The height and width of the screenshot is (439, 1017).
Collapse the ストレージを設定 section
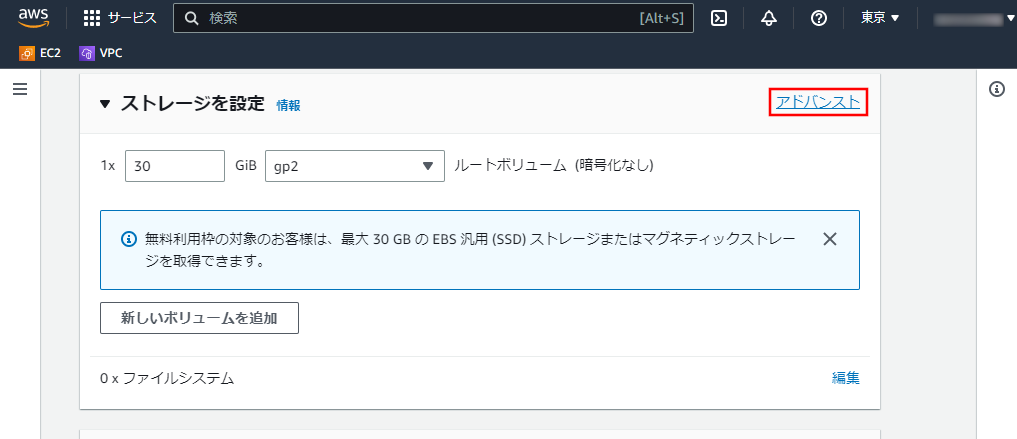(105, 104)
